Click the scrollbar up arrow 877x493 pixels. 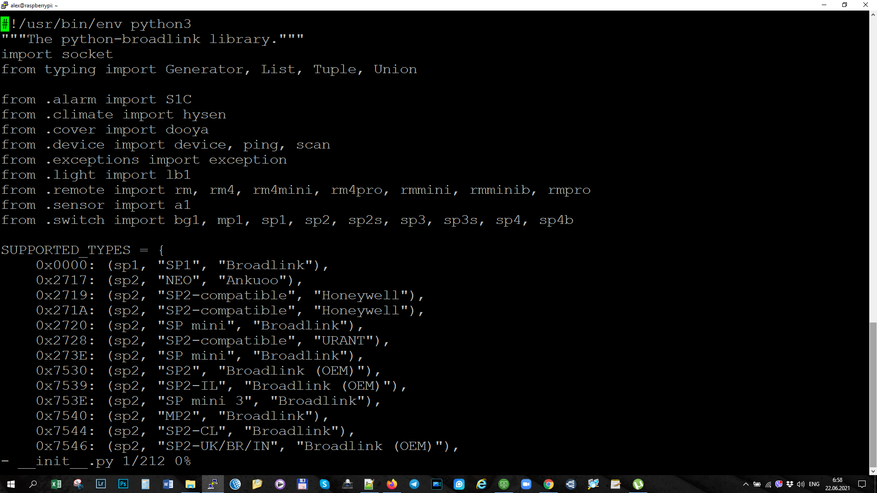click(873, 15)
